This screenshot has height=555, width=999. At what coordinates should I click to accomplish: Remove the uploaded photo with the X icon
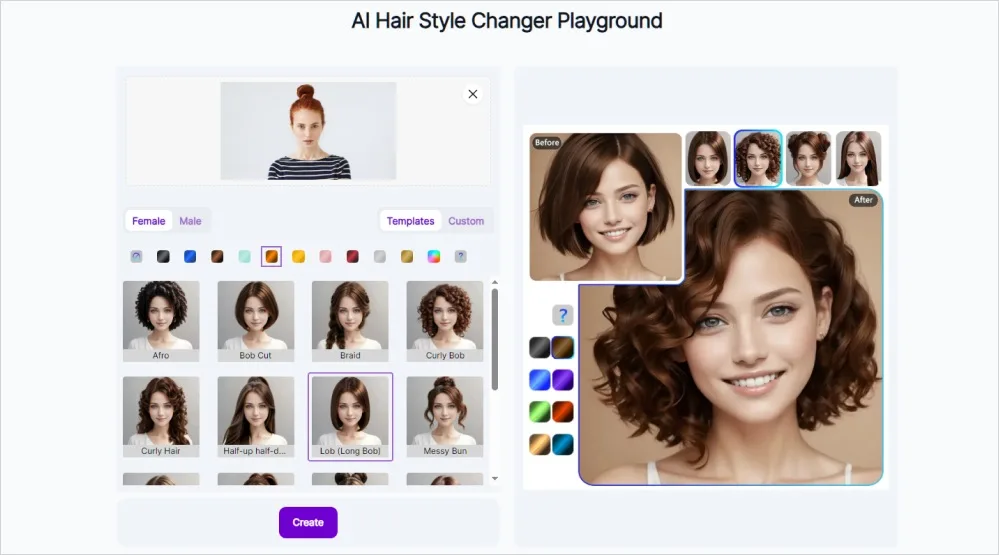point(473,94)
